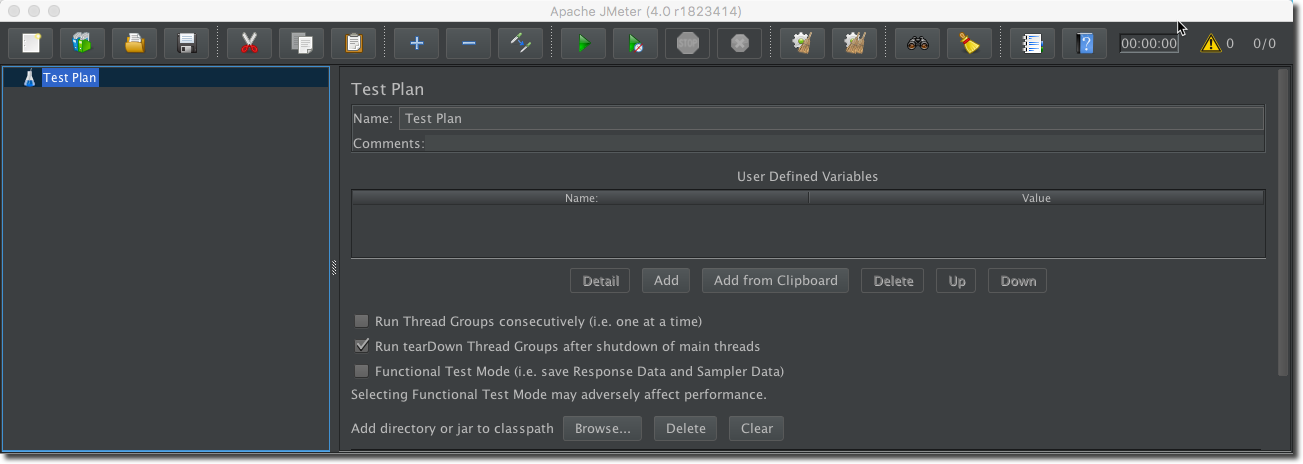Image resolution: width=1303 pixels, height=464 pixels.
Task: Open an existing test plan file
Action: (x=135, y=43)
